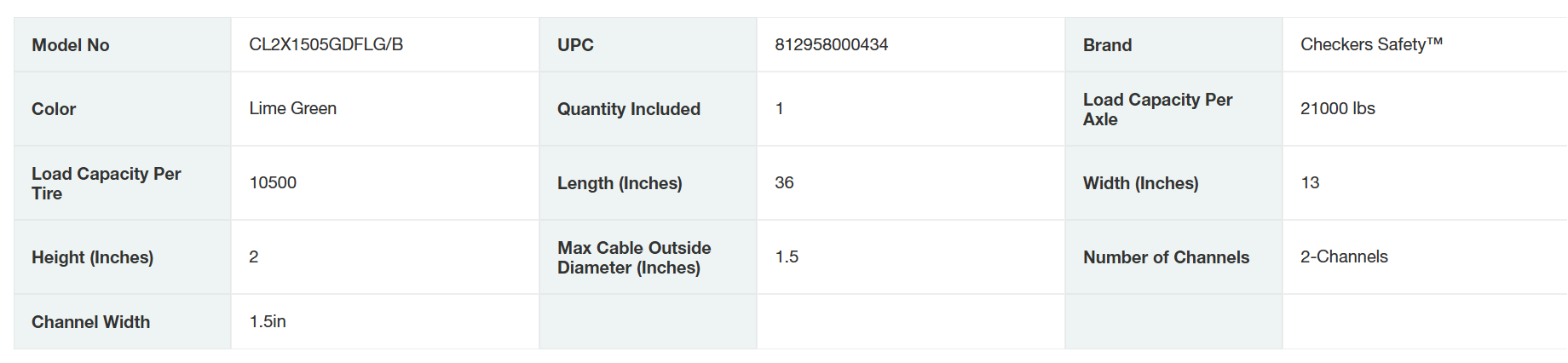Click the Color label cell
This screenshot has height=363, width=1568.
pyautogui.click(x=54, y=109)
